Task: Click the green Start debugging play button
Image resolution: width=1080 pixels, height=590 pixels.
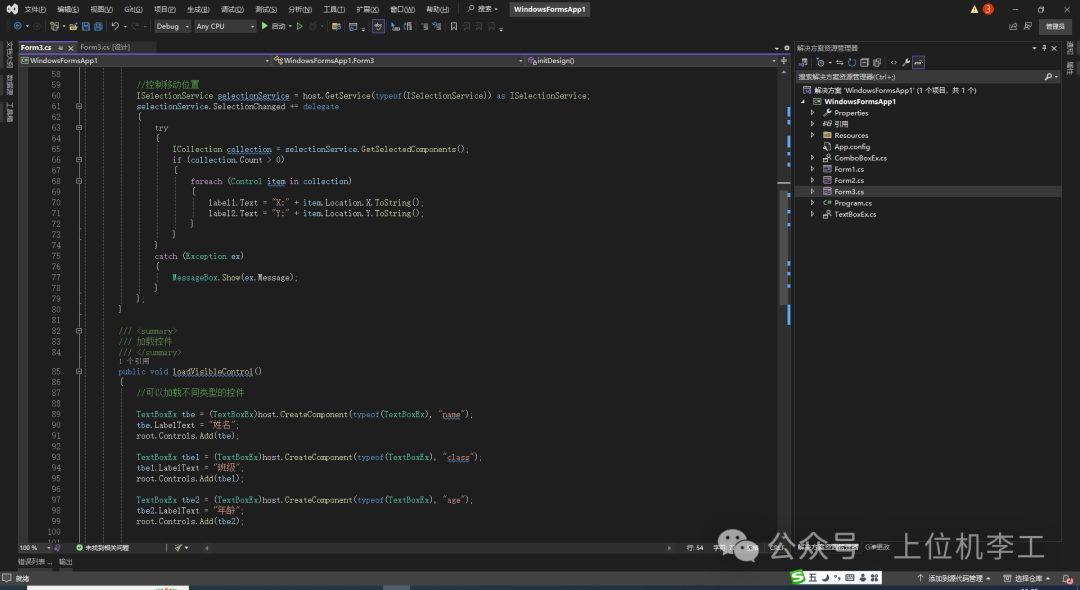Action: click(x=265, y=26)
